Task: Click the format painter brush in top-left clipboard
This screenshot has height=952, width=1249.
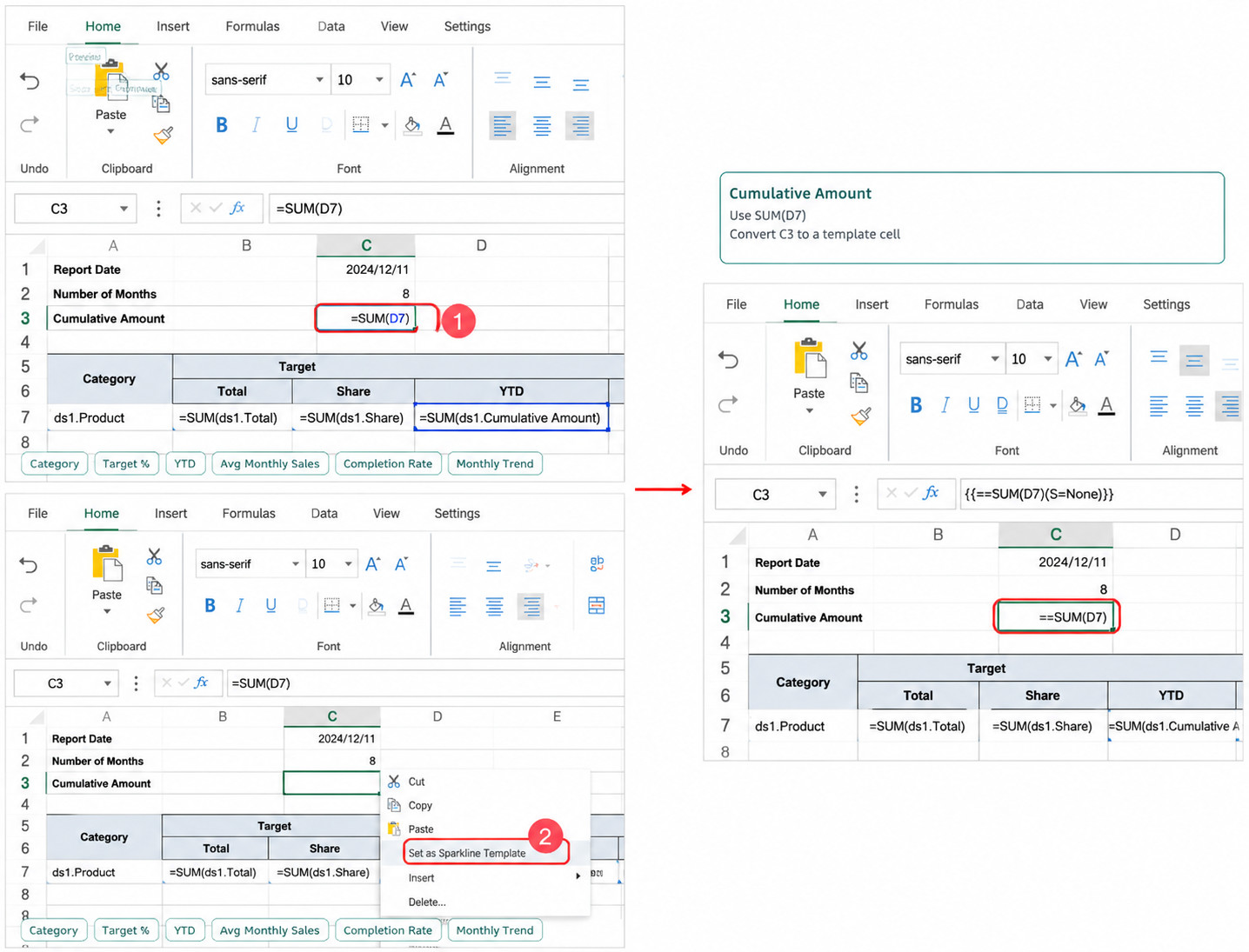Action: [163, 135]
